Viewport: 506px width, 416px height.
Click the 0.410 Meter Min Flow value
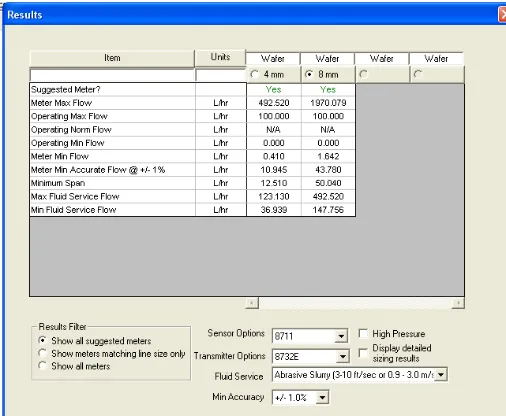[x=274, y=156]
